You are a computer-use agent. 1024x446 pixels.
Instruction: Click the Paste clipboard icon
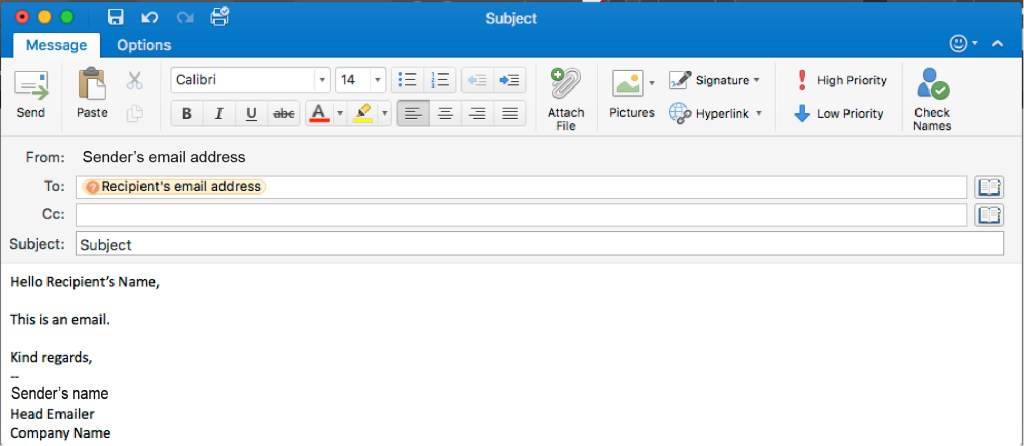coord(92,84)
